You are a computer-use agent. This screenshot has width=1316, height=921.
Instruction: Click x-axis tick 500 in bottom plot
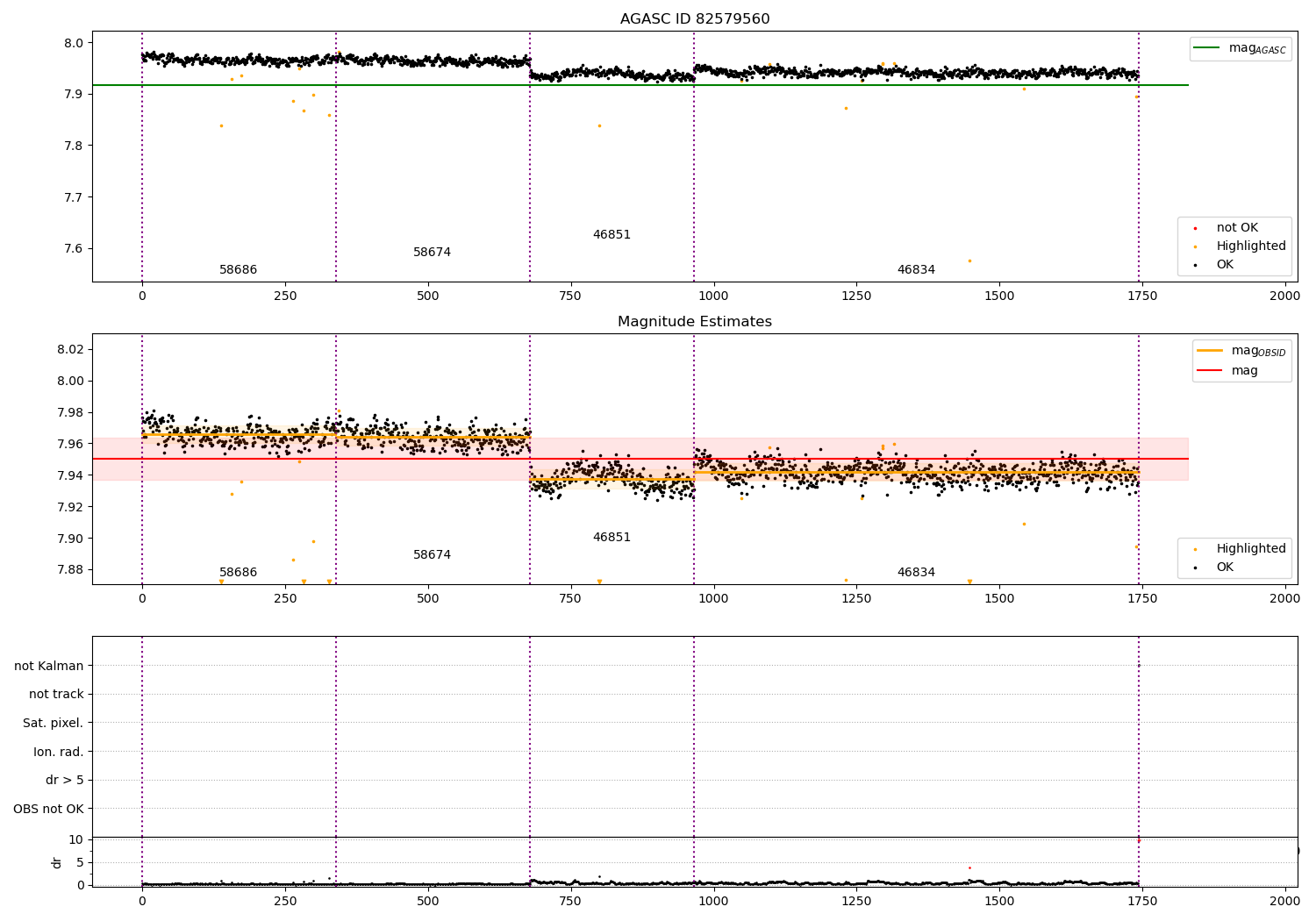point(428,901)
